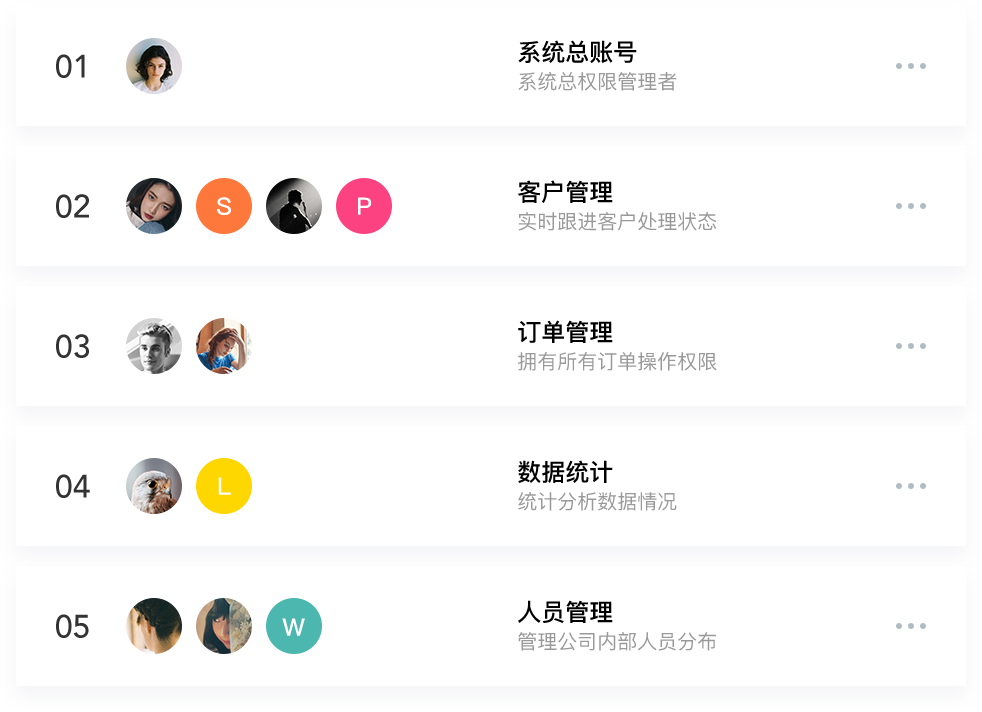Open the 客户管理 role title

(x=565, y=192)
